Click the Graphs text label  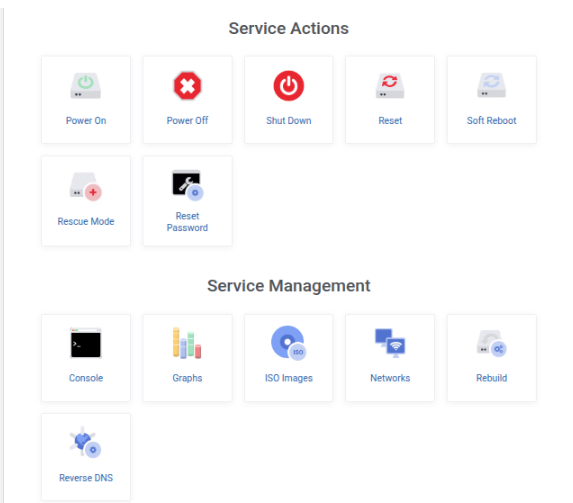(187, 378)
